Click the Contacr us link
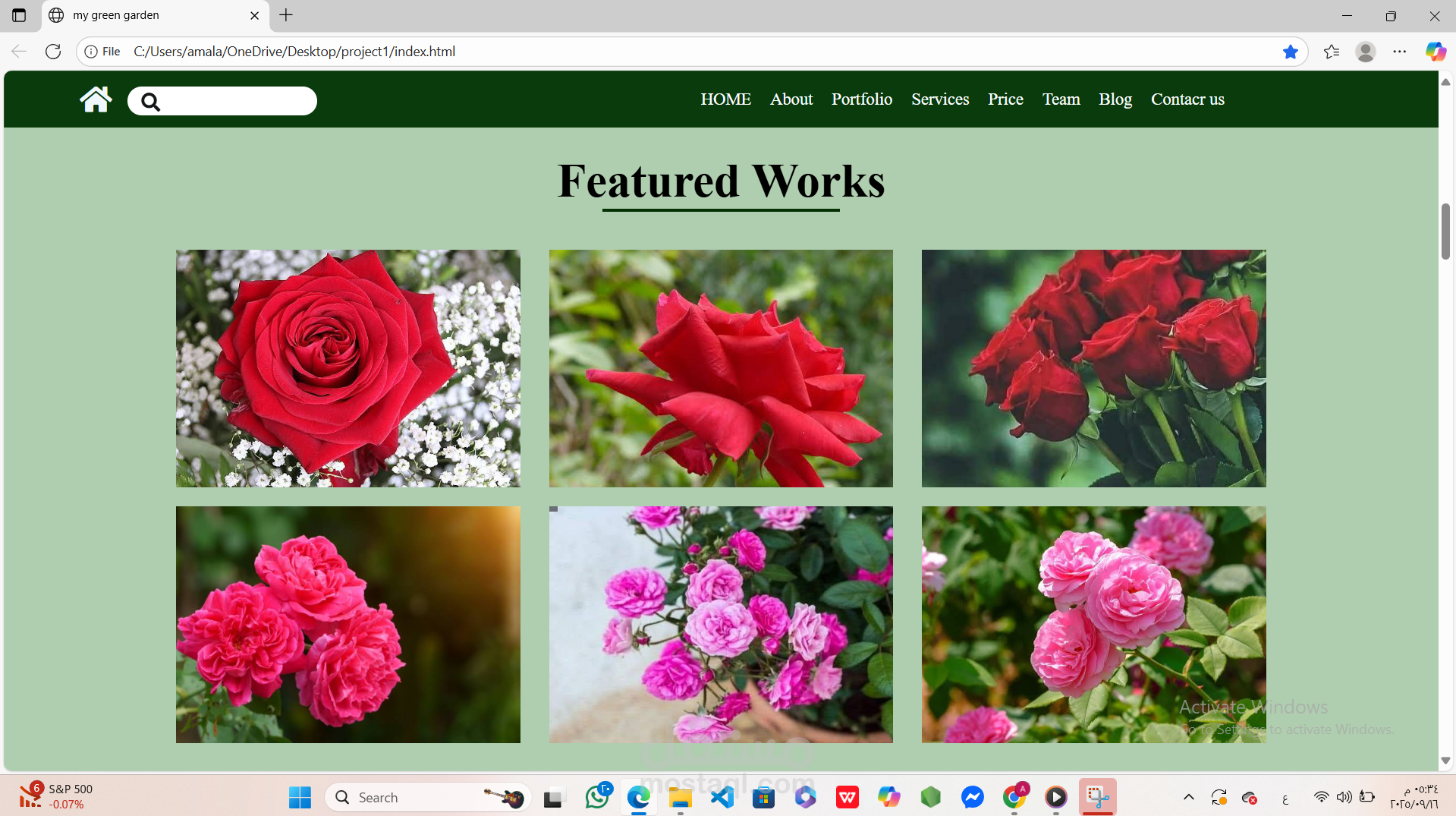 [x=1187, y=99]
